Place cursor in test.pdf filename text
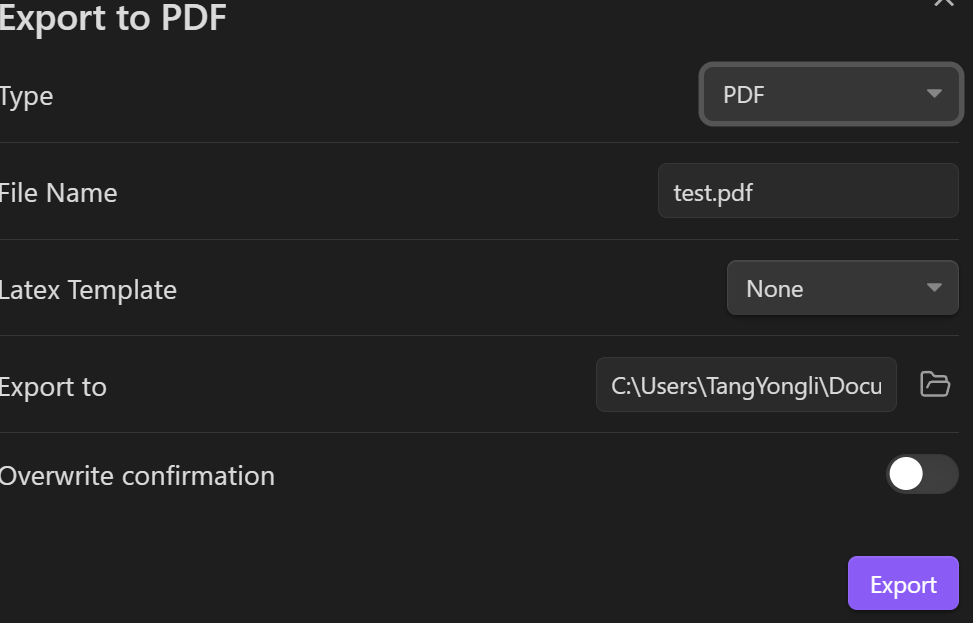 713,193
